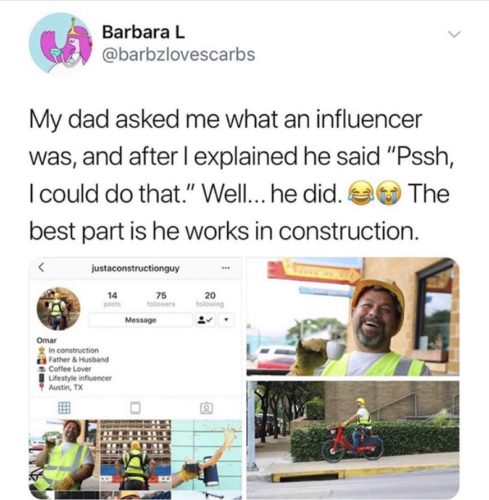Open the @barbzlovescarbs handle link
Screen dimensions: 489x500
179,55
